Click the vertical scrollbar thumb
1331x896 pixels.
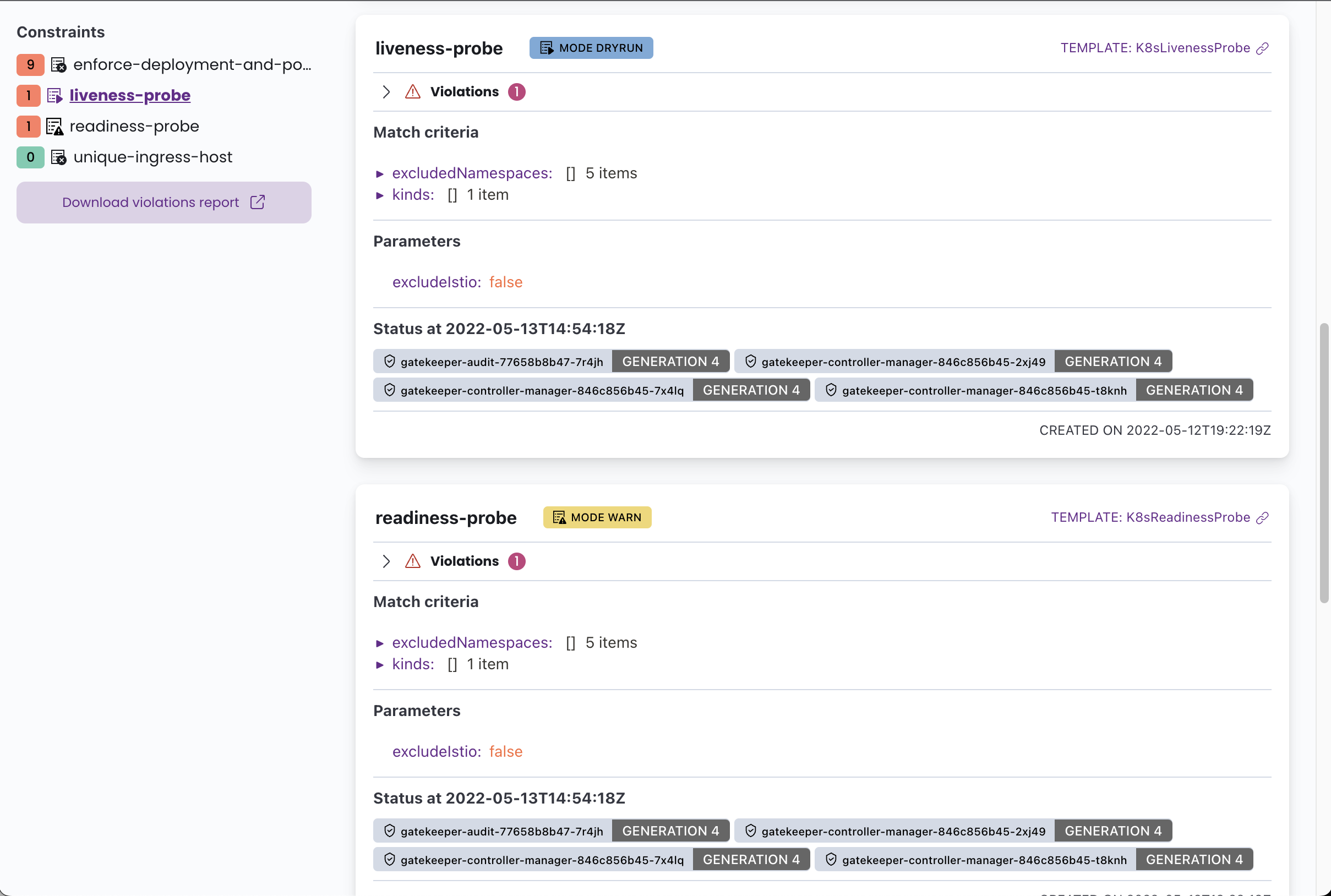(1324, 463)
